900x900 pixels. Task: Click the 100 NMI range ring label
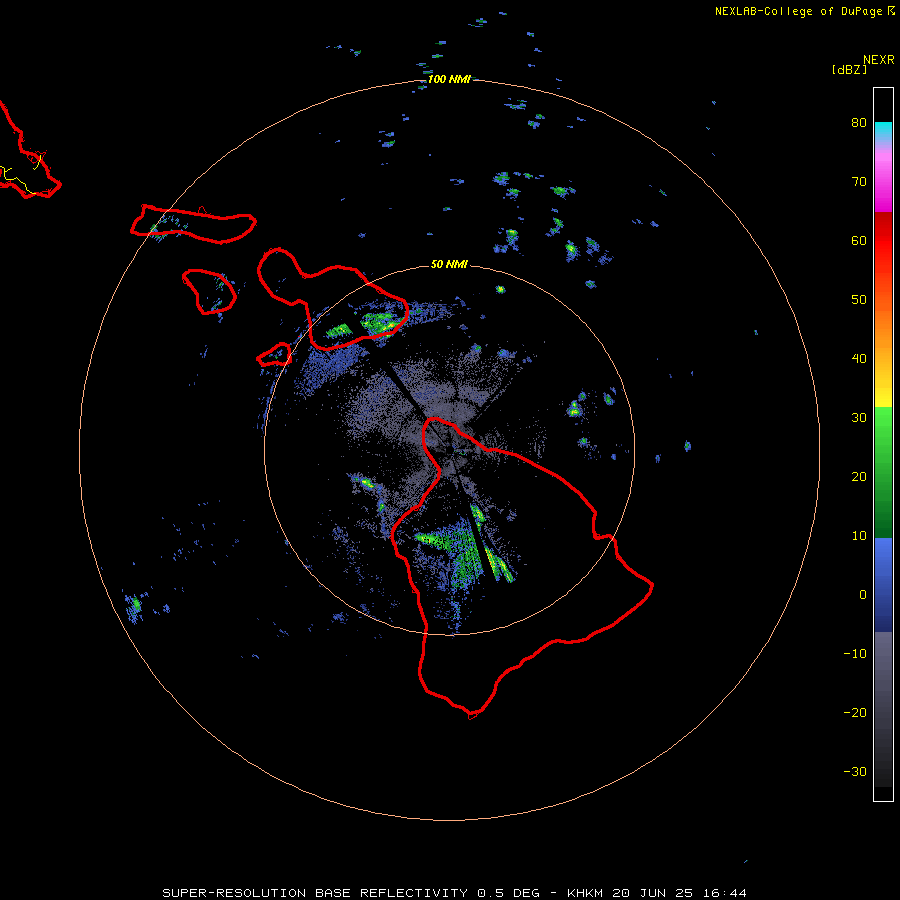449,79
